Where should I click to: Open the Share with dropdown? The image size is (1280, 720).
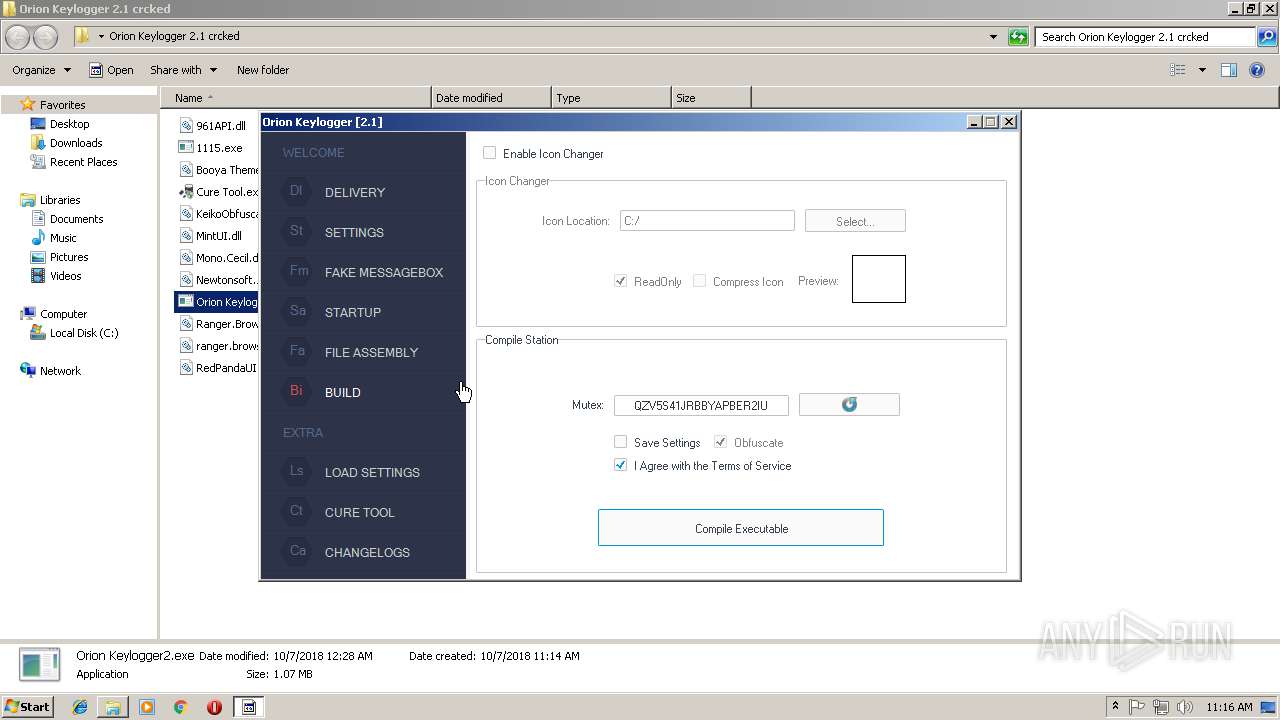pos(183,70)
